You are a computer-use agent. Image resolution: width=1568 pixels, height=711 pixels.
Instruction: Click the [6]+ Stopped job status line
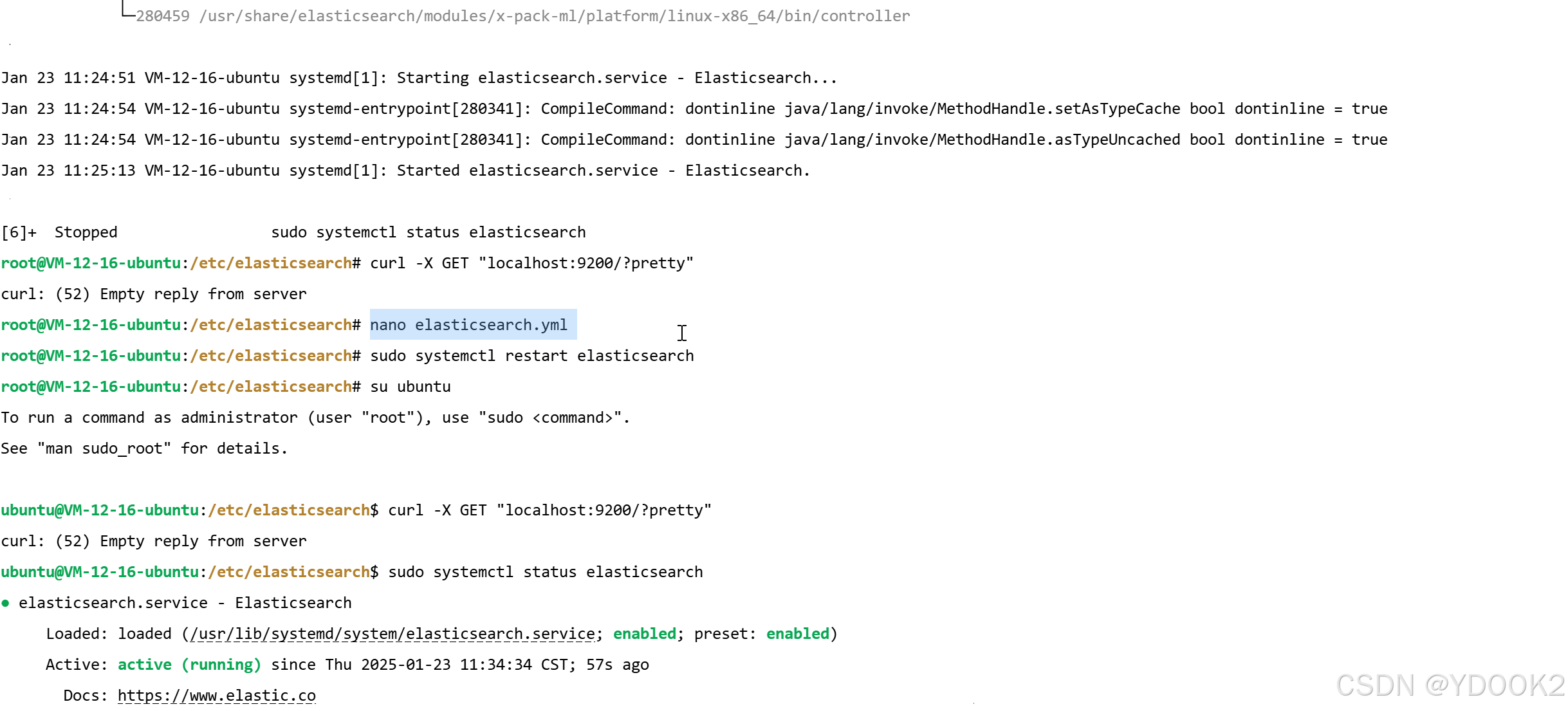(x=60, y=232)
